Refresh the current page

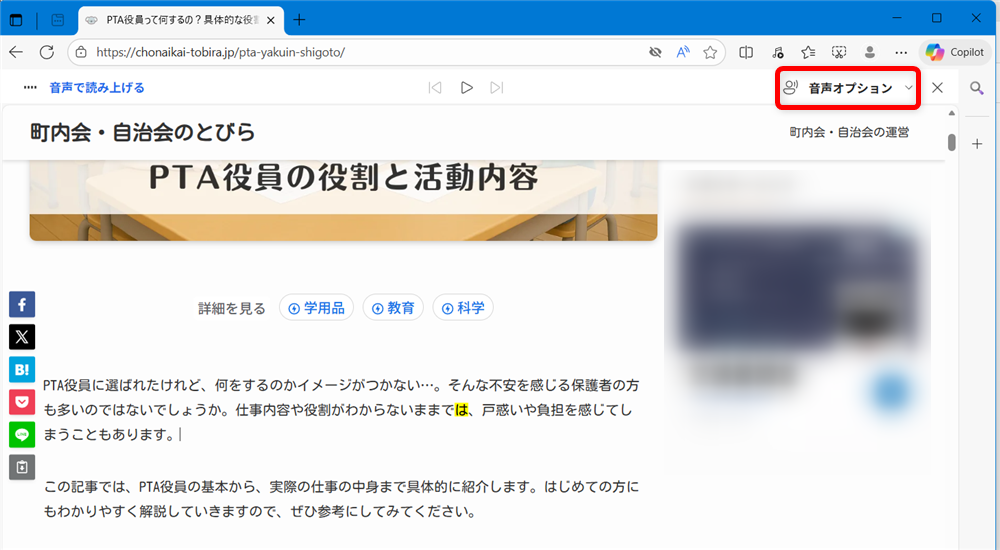click(47, 52)
